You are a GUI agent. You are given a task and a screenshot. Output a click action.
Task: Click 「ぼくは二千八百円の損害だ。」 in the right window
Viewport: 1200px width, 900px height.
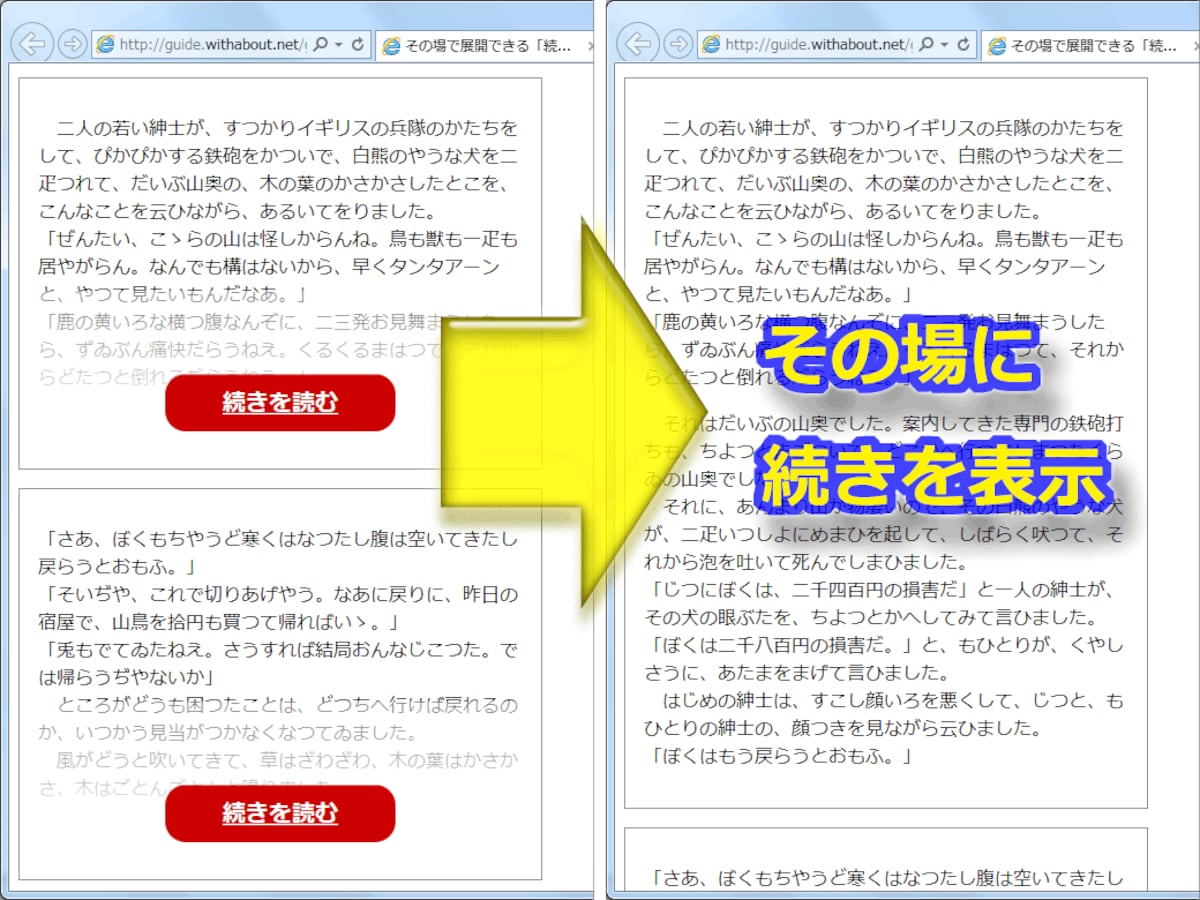point(779,644)
